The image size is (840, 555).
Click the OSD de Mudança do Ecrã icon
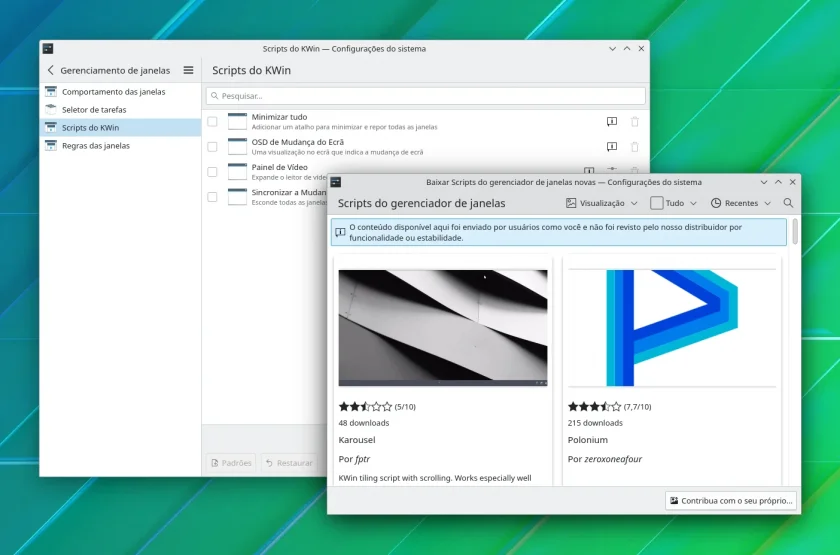[237, 147]
